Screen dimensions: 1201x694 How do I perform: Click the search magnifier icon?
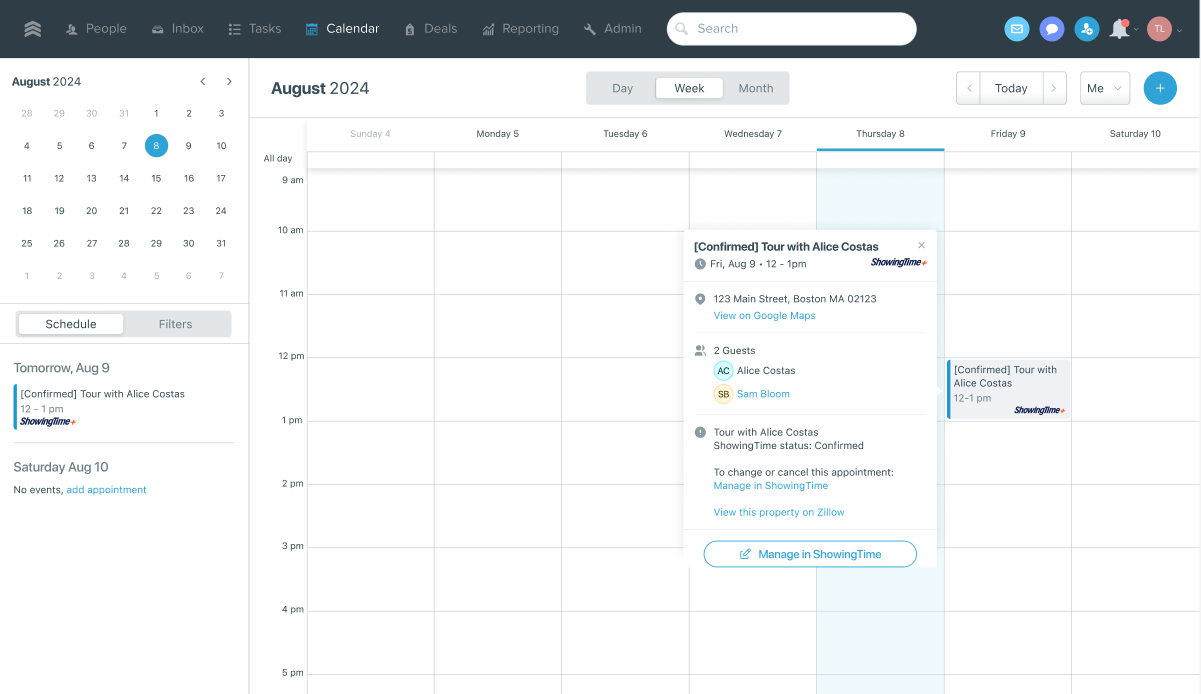[x=682, y=29]
